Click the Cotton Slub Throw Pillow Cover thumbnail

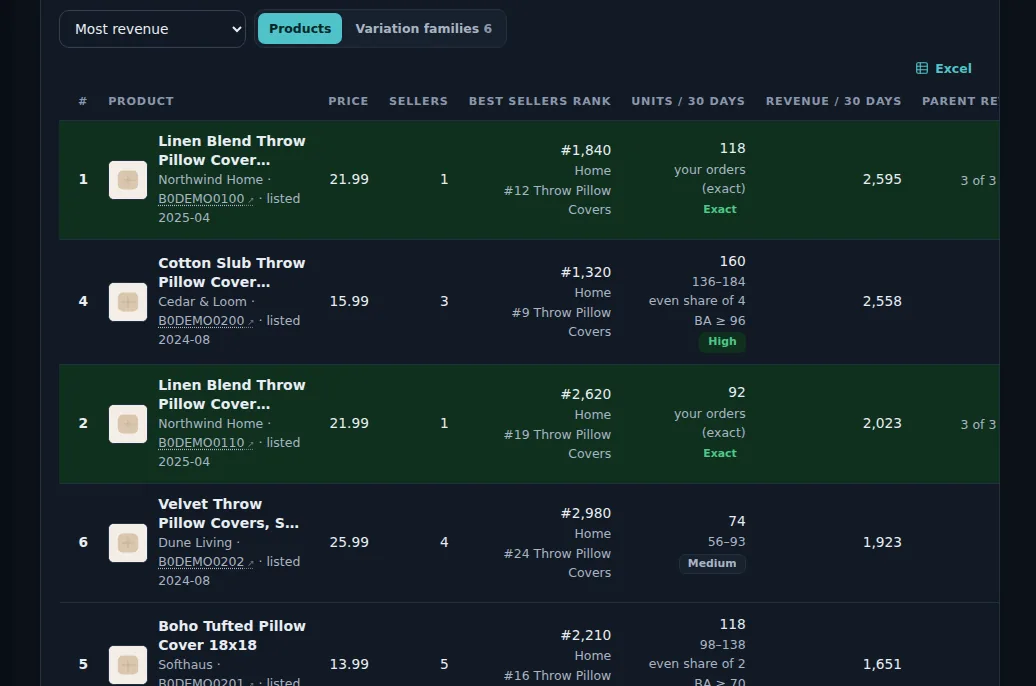(x=128, y=302)
